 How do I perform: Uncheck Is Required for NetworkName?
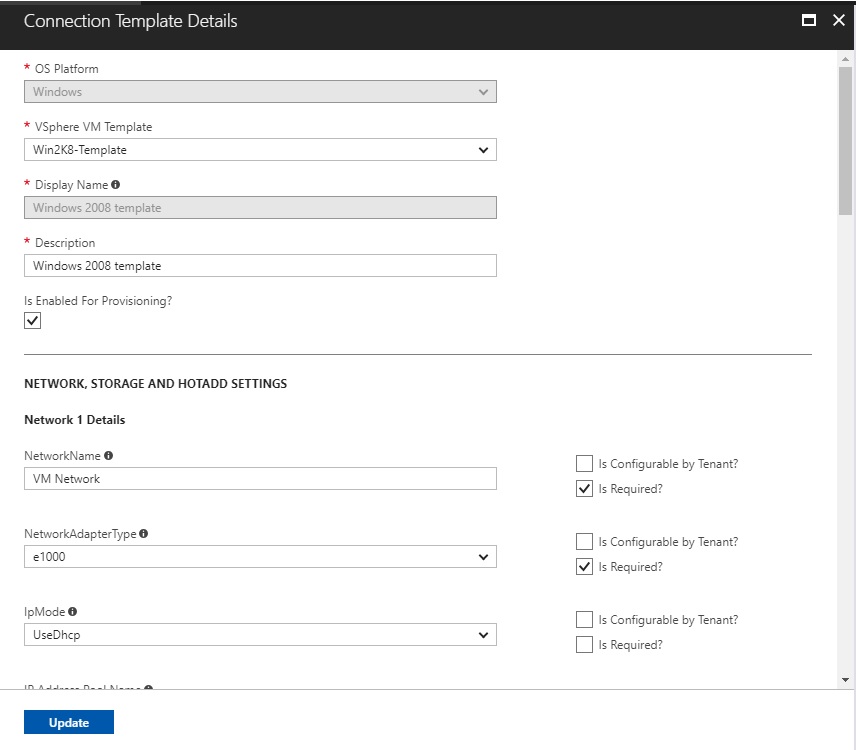coord(584,489)
